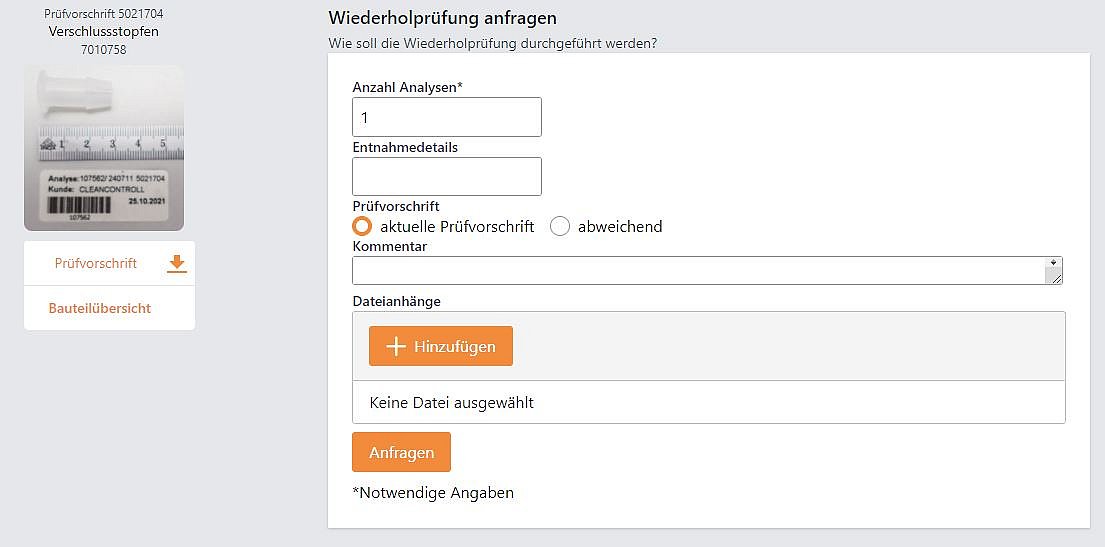The image size is (1105, 547).
Task: Click the resize grip of the Kommentar box
Action: coord(1053,278)
